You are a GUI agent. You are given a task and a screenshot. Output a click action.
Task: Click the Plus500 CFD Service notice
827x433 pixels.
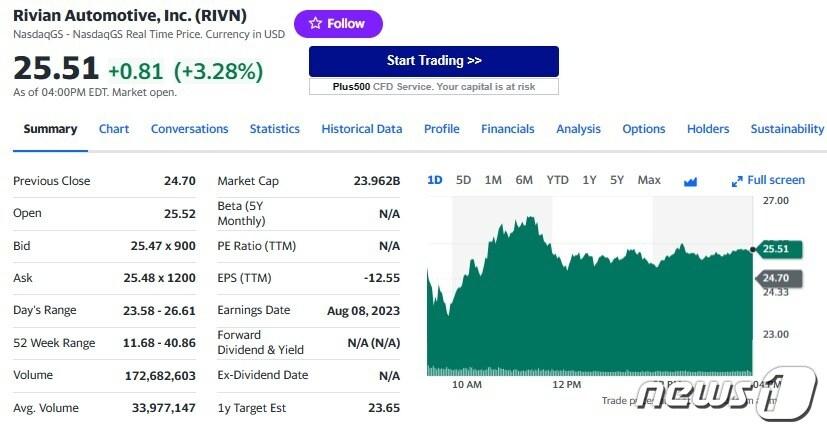[x=433, y=87]
